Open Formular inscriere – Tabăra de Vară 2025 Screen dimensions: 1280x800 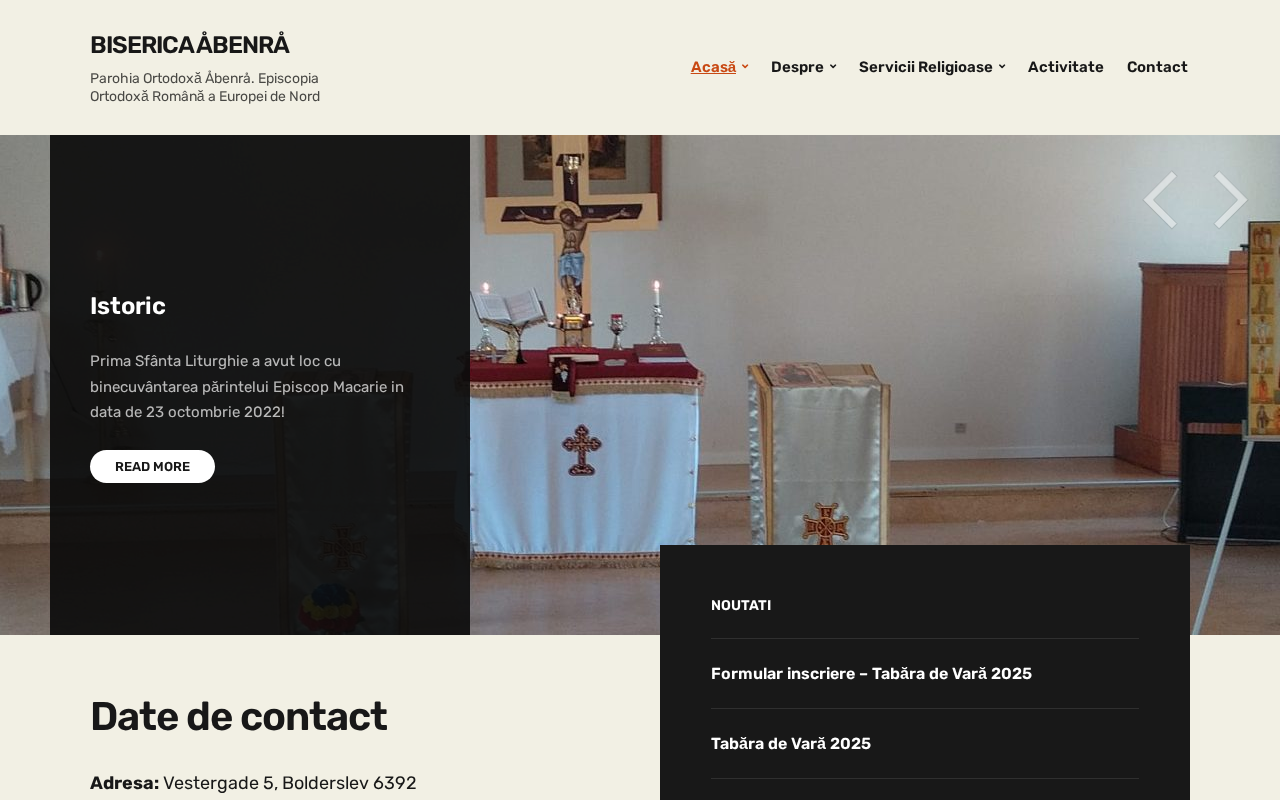coord(871,674)
